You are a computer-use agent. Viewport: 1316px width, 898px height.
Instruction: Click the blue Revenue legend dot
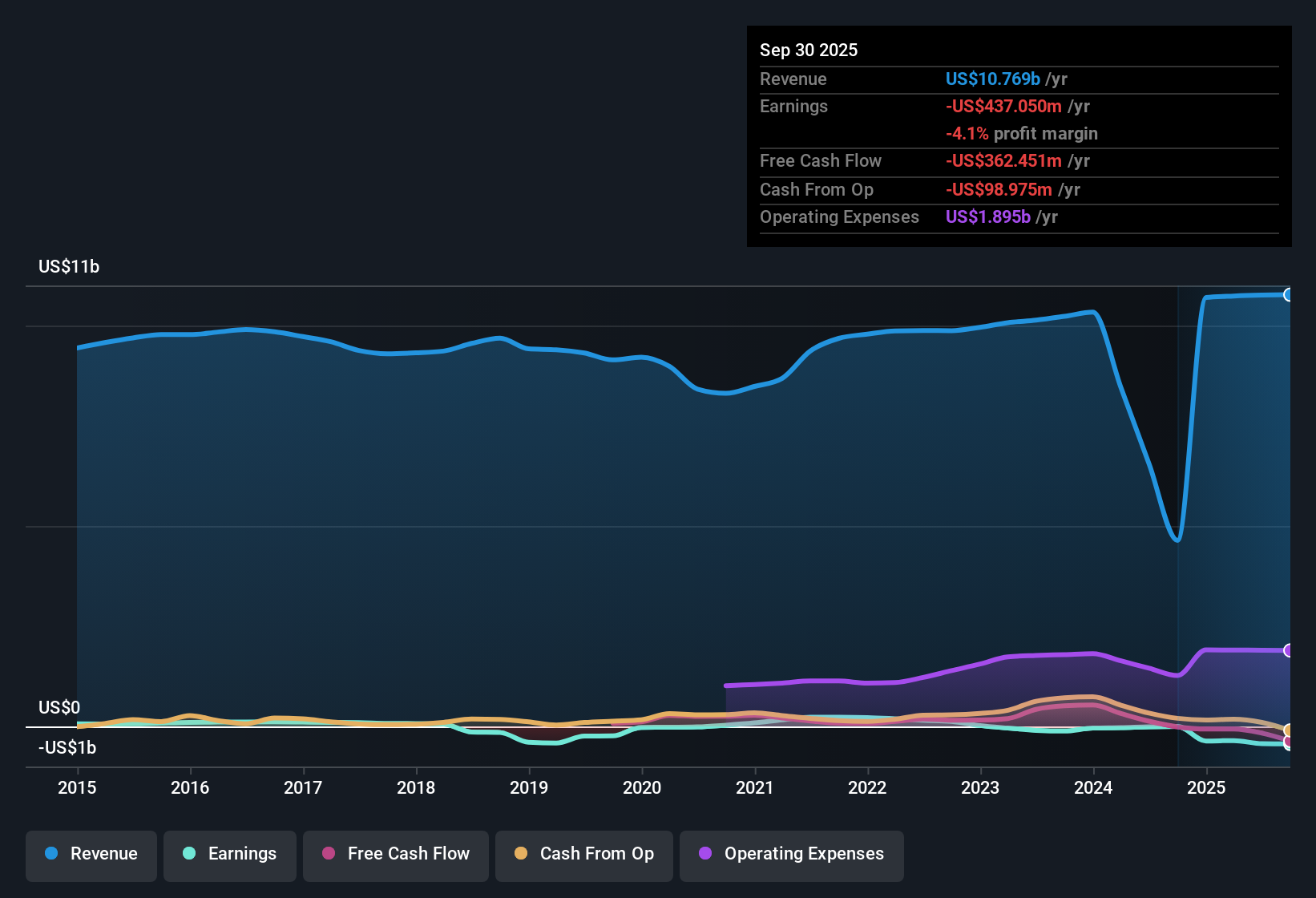point(51,854)
